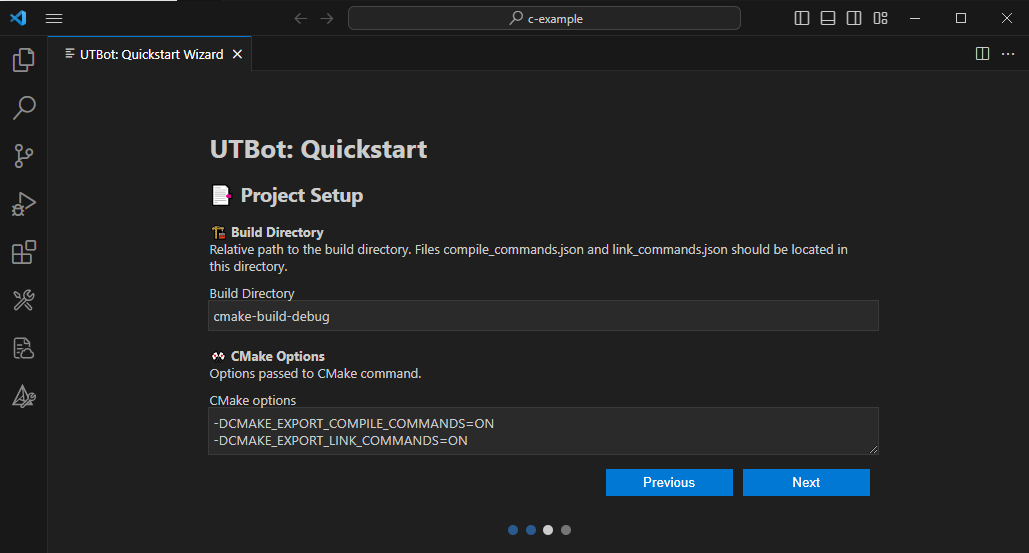Select the UTBot: Quickstart Wizard tab

pyautogui.click(x=150, y=54)
